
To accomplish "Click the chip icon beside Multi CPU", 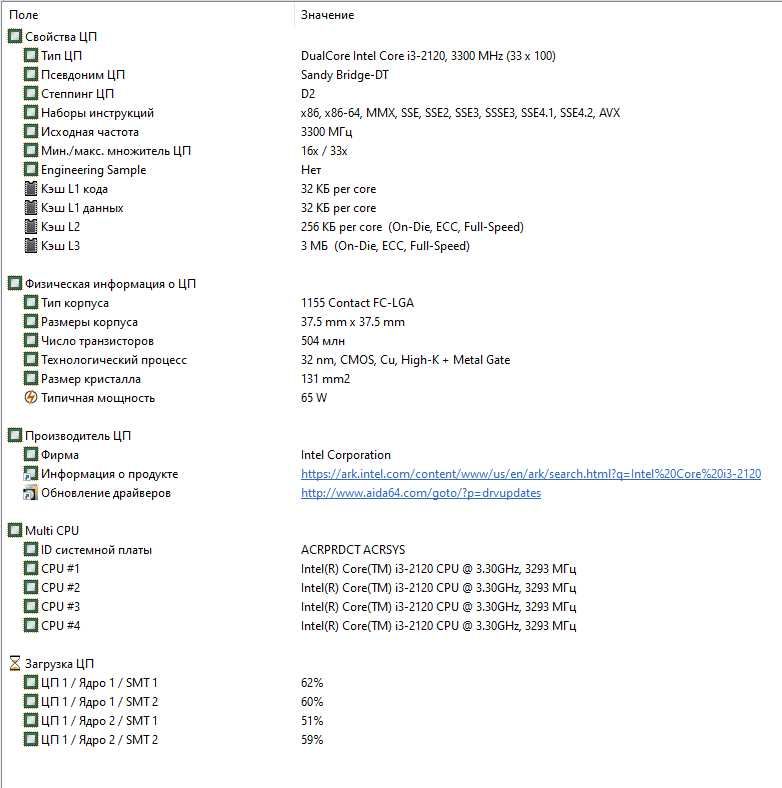I will tap(15, 531).
